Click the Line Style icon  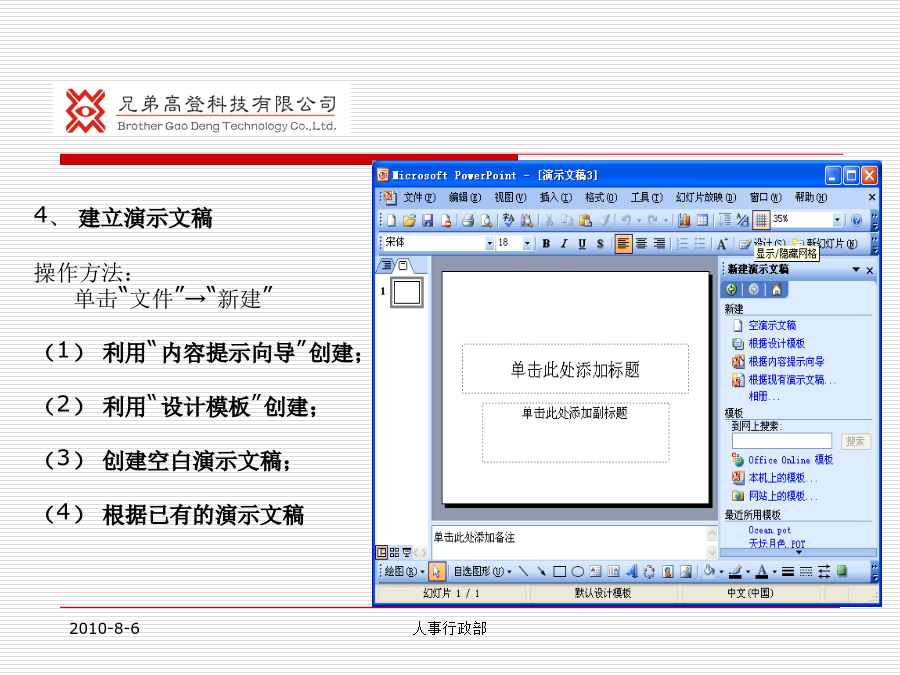pos(788,572)
